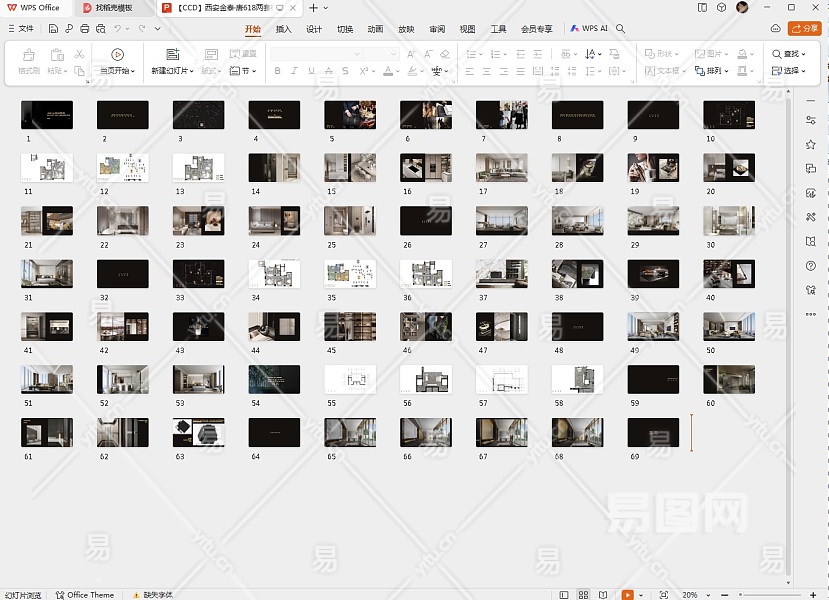Start slideshow from the status bar play button
829x600 pixels.
627,594
